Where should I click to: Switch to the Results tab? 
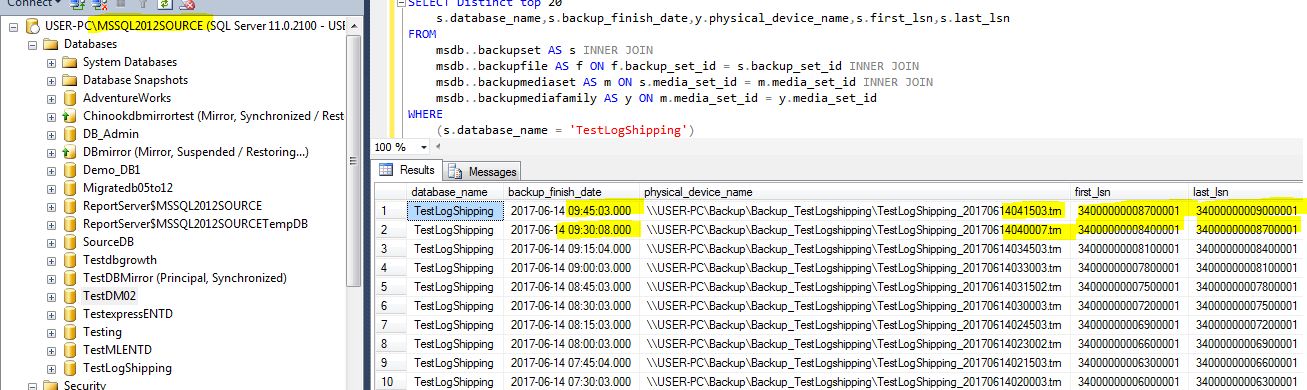click(x=408, y=171)
